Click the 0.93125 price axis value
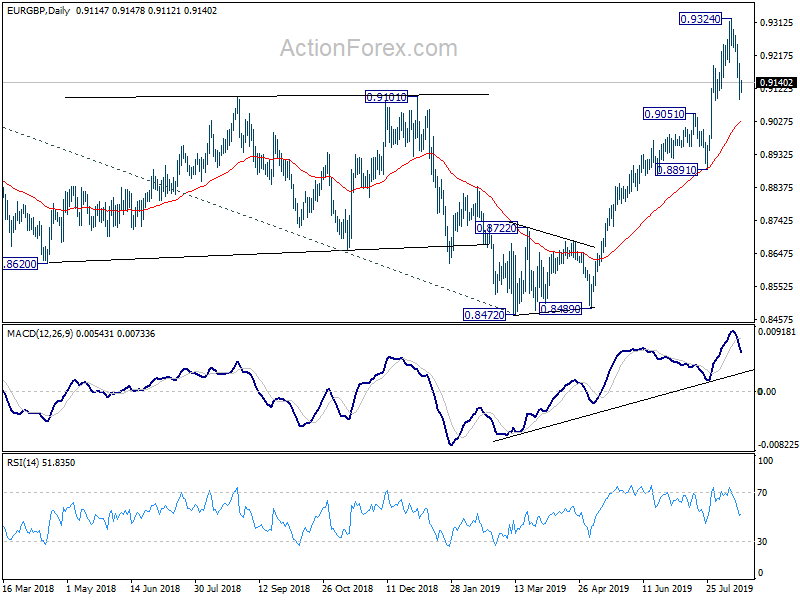The height and width of the screenshot is (600, 800). pyautogui.click(x=777, y=22)
